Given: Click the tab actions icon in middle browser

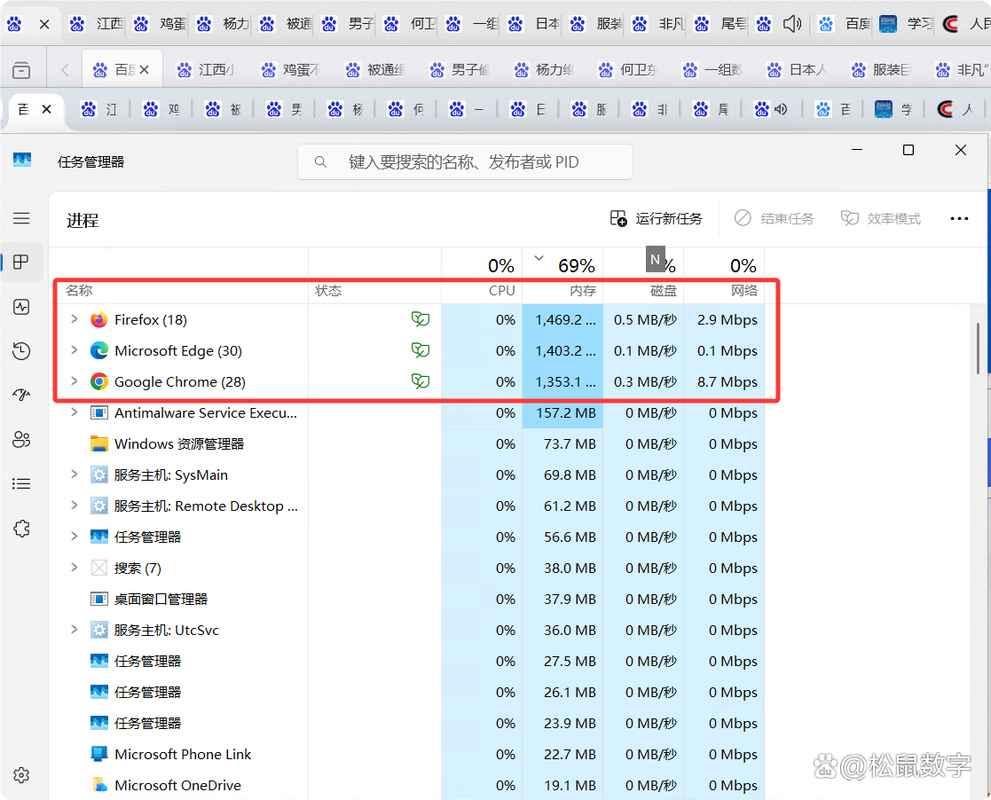Looking at the screenshot, I should tap(21, 70).
